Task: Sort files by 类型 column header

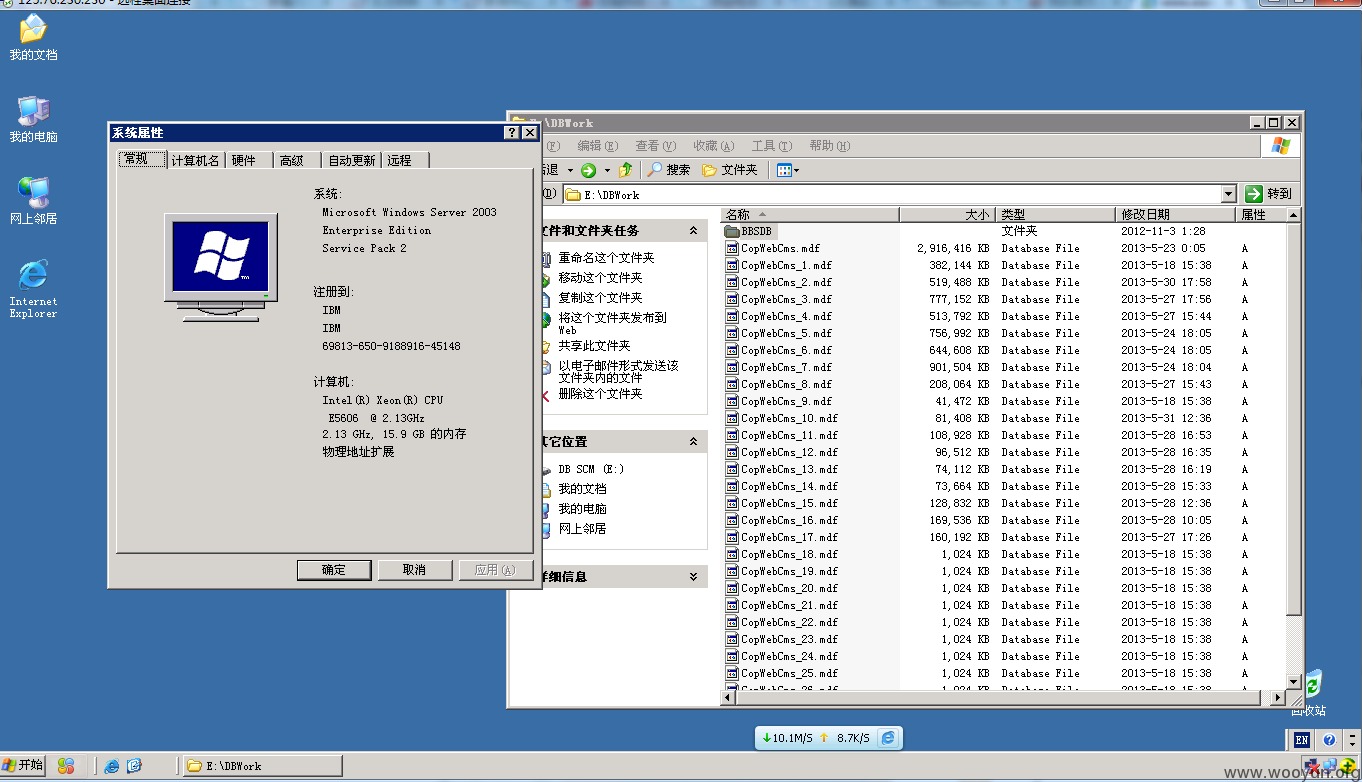Action: pyautogui.click(x=1056, y=215)
